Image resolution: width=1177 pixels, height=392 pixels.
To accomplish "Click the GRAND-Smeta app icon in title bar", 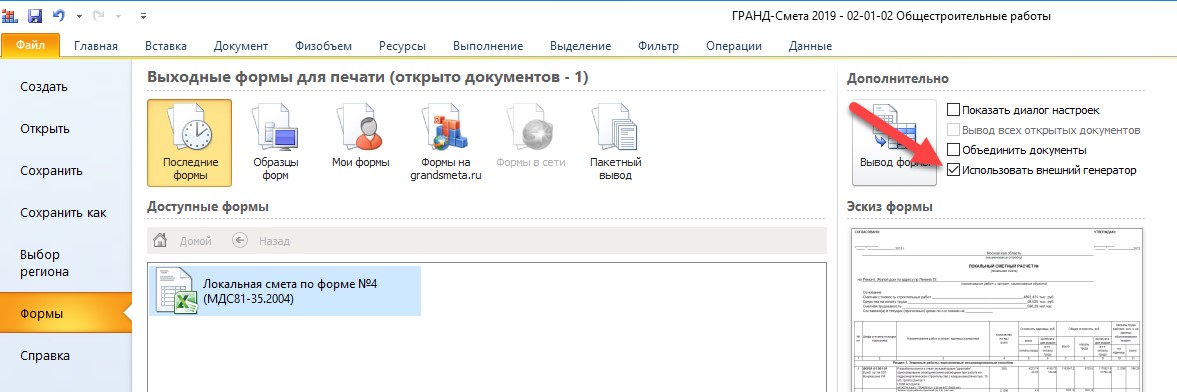I will pos(10,15).
